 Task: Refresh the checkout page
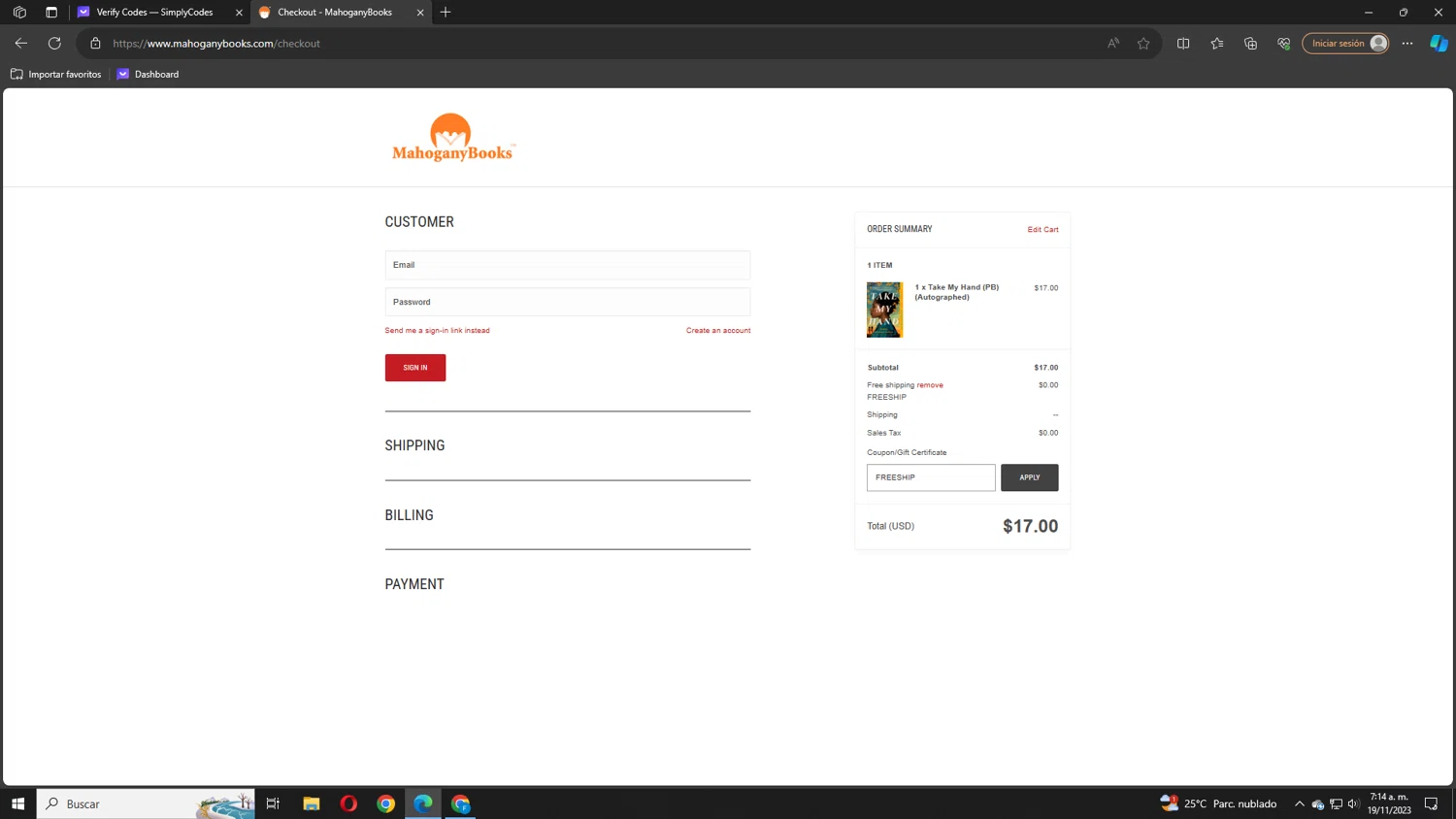point(54,43)
